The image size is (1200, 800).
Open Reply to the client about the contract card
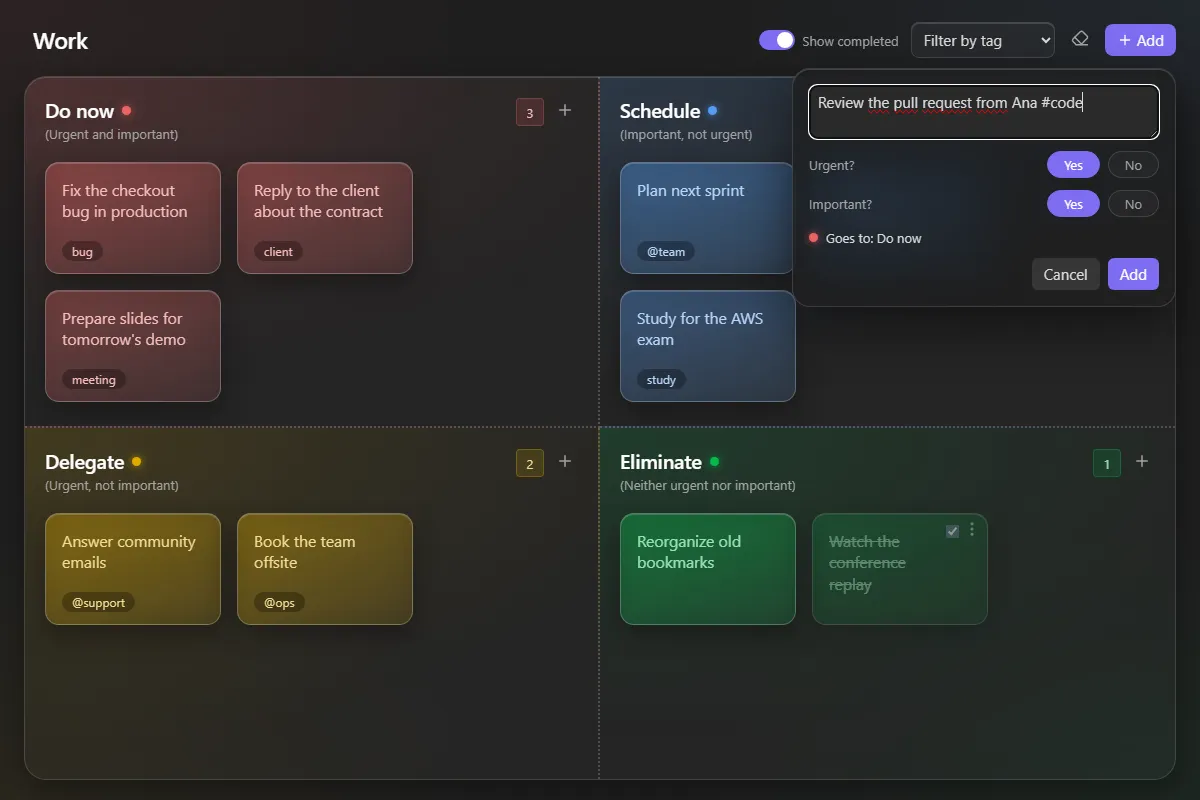pos(325,218)
